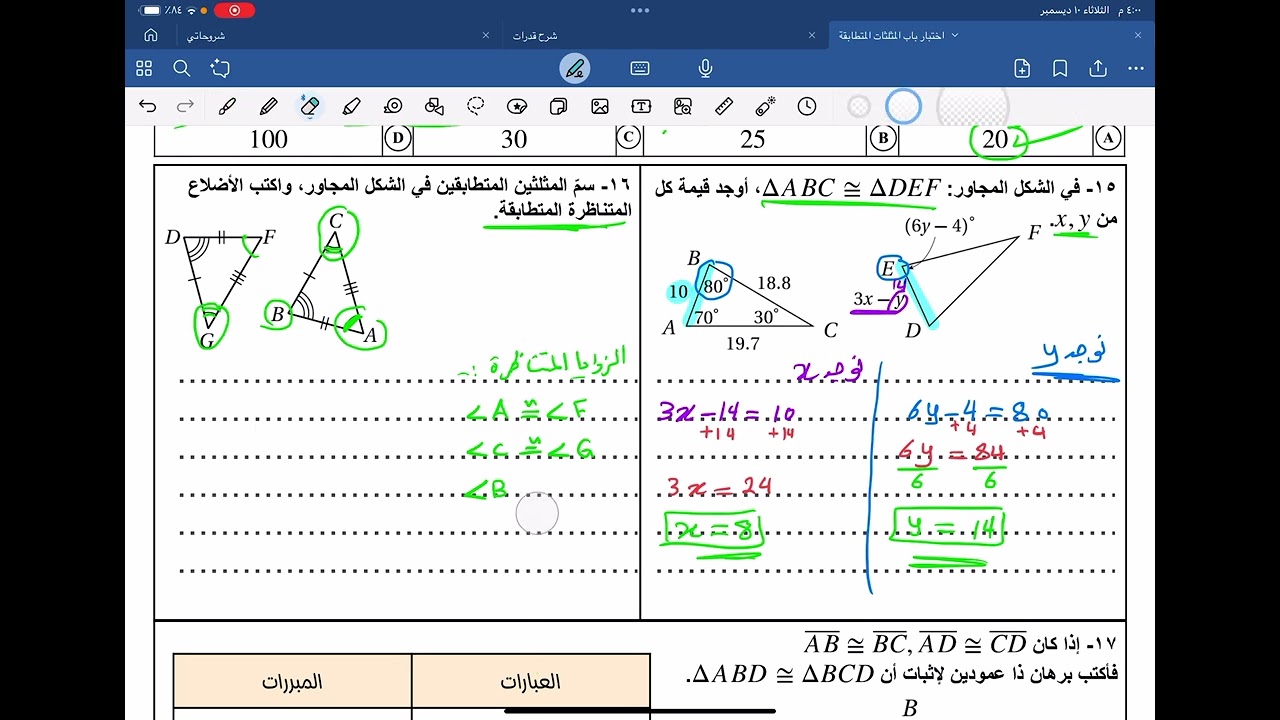
Task: Tap the answer choice 25
Action: (x=753, y=139)
